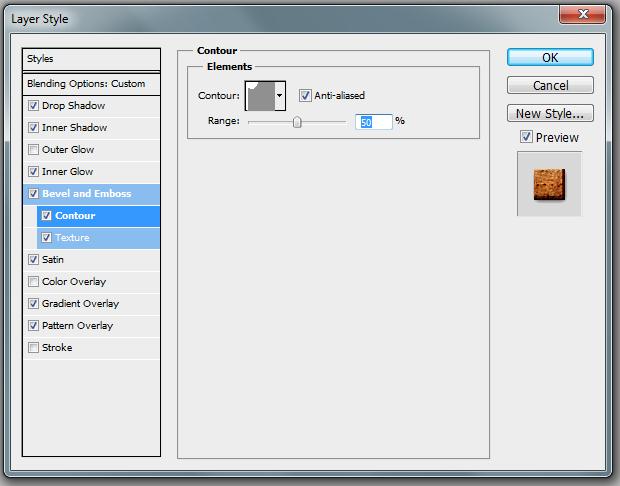Open the Texture sub-item settings
The height and width of the screenshot is (486, 620).
pos(73,238)
